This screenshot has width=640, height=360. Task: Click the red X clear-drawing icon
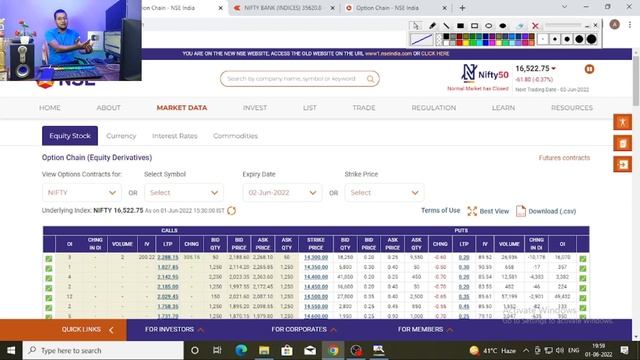pos(536,26)
